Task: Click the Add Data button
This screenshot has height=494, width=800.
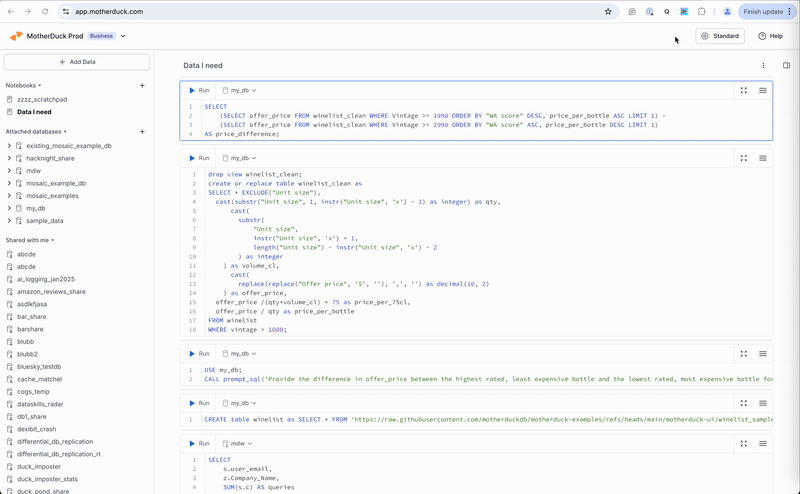Action: pyautogui.click(x=77, y=62)
